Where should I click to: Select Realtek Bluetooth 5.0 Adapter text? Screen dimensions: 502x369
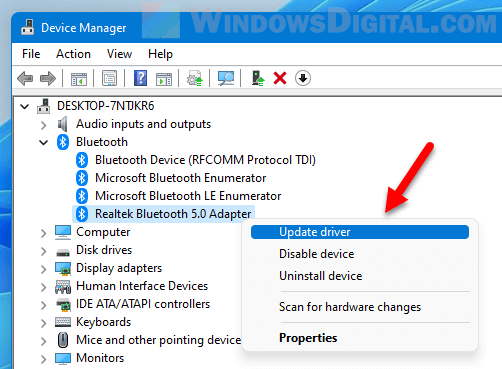[x=173, y=214]
